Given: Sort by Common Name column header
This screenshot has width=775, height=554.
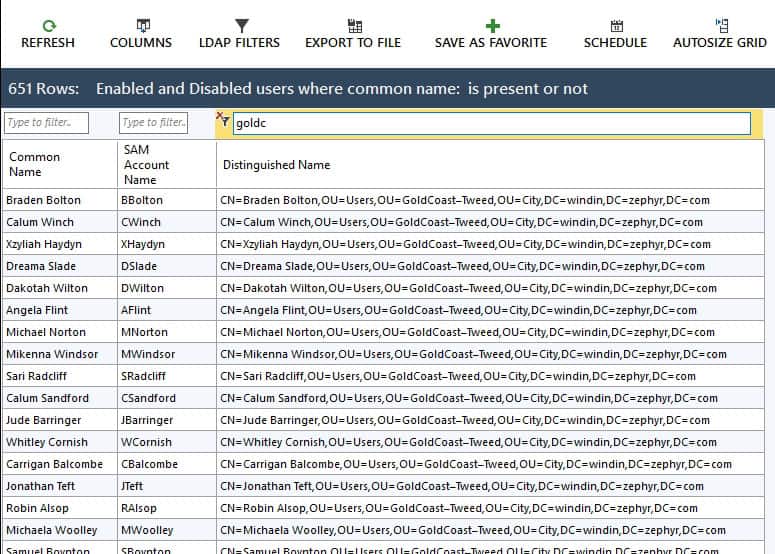Looking at the screenshot, I should pyautogui.click(x=60, y=164).
